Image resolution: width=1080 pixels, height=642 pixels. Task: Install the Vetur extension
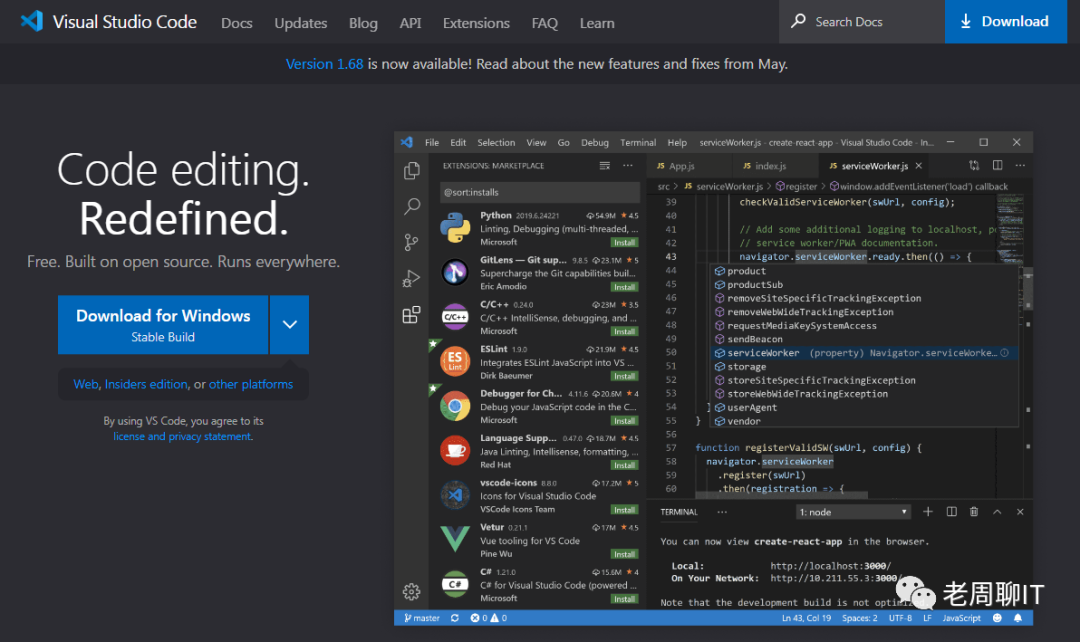pos(624,554)
